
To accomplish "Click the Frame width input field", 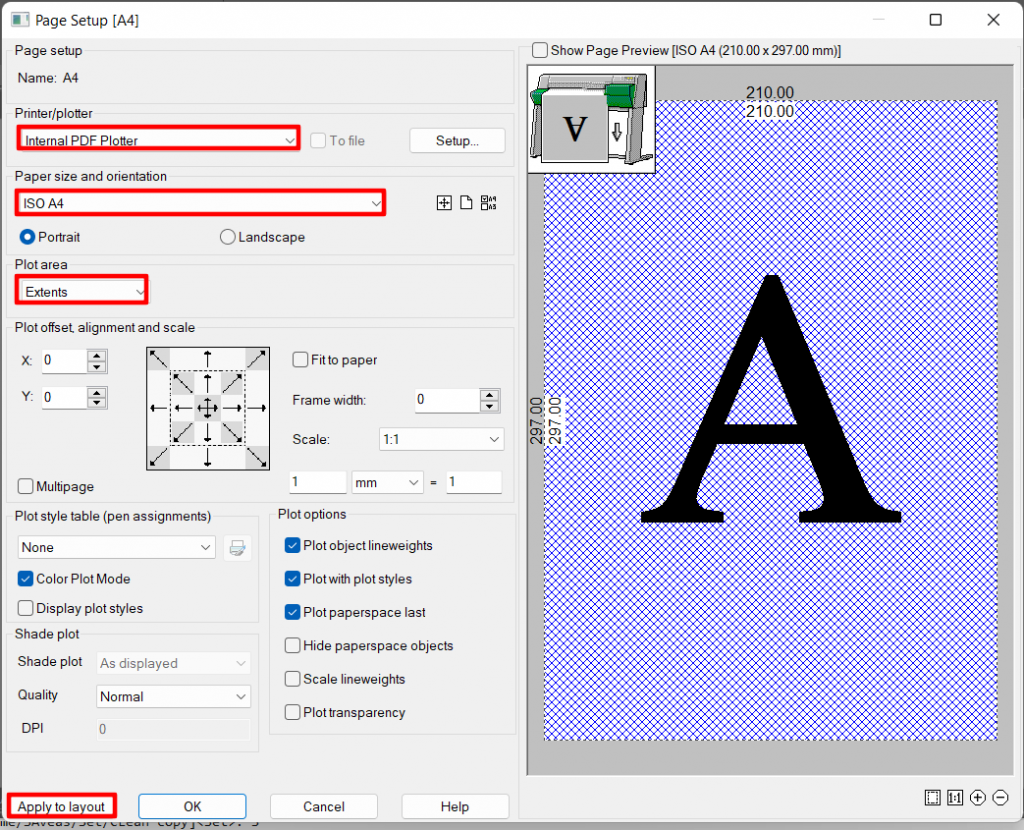I will pyautogui.click(x=447, y=400).
